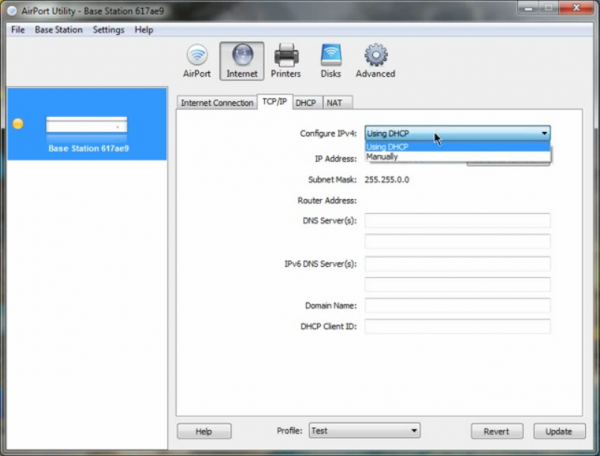Click the Update button

(x=559, y=431)
